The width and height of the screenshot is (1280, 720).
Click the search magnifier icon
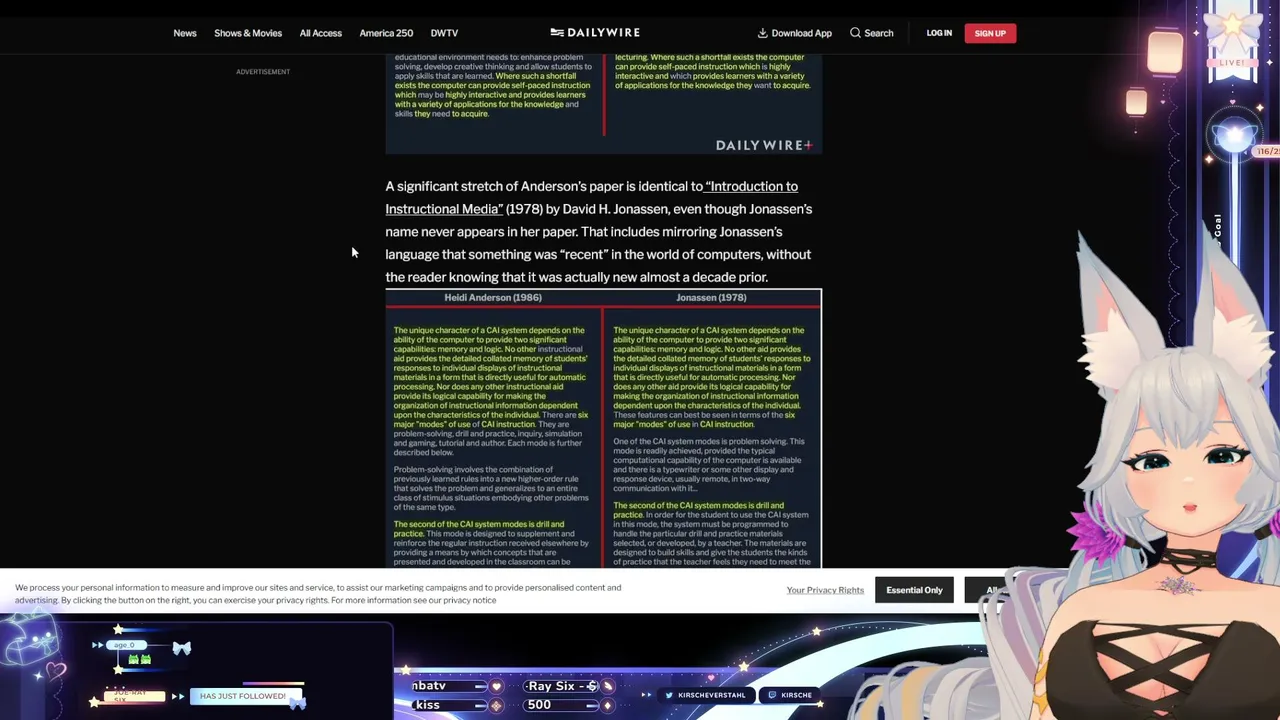point(855,33)
